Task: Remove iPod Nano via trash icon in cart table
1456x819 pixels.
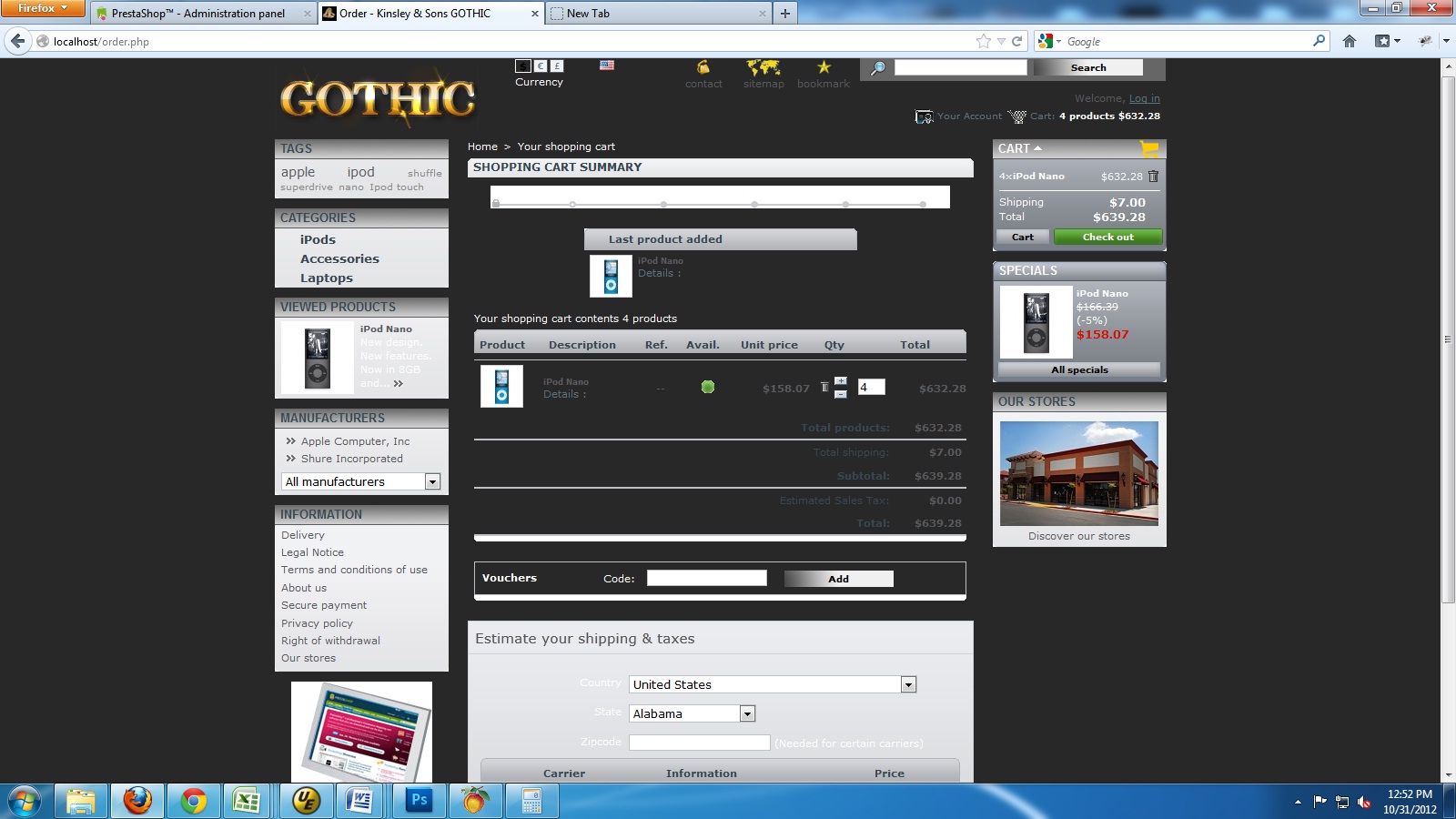Action: click(824, 388)
